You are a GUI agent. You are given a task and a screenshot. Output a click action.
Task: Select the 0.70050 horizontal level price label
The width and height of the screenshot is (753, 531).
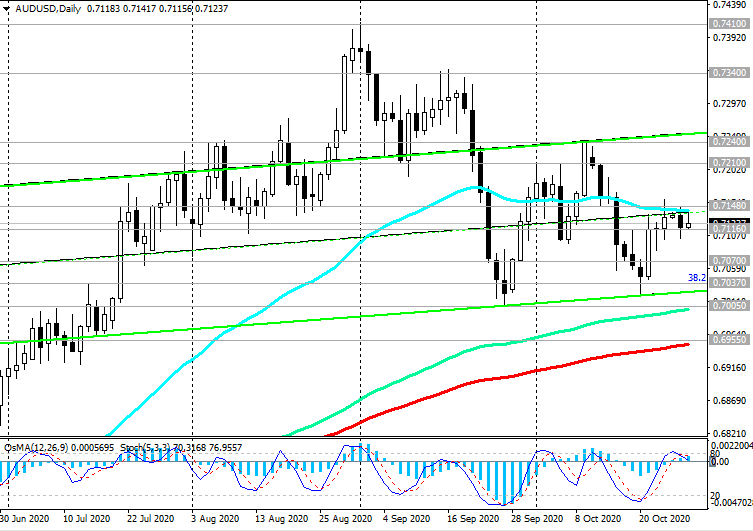pos(729,305)
